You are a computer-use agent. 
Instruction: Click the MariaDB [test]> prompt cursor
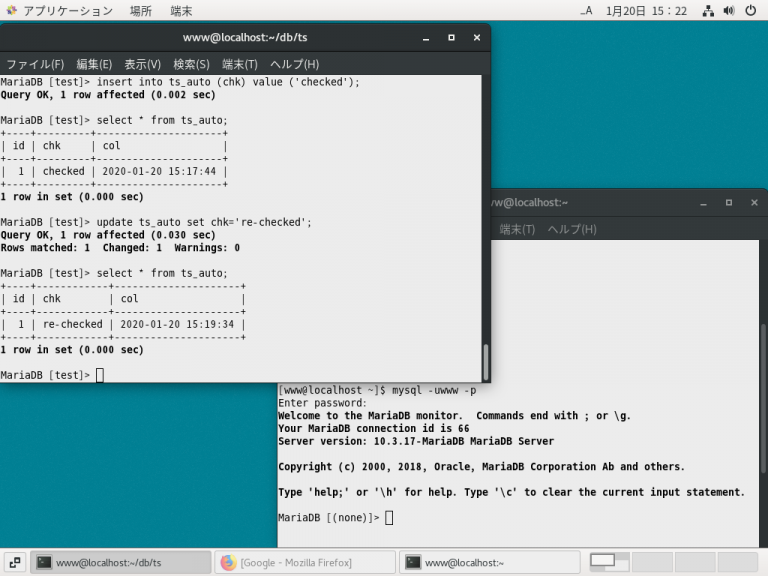click(100, 375)
